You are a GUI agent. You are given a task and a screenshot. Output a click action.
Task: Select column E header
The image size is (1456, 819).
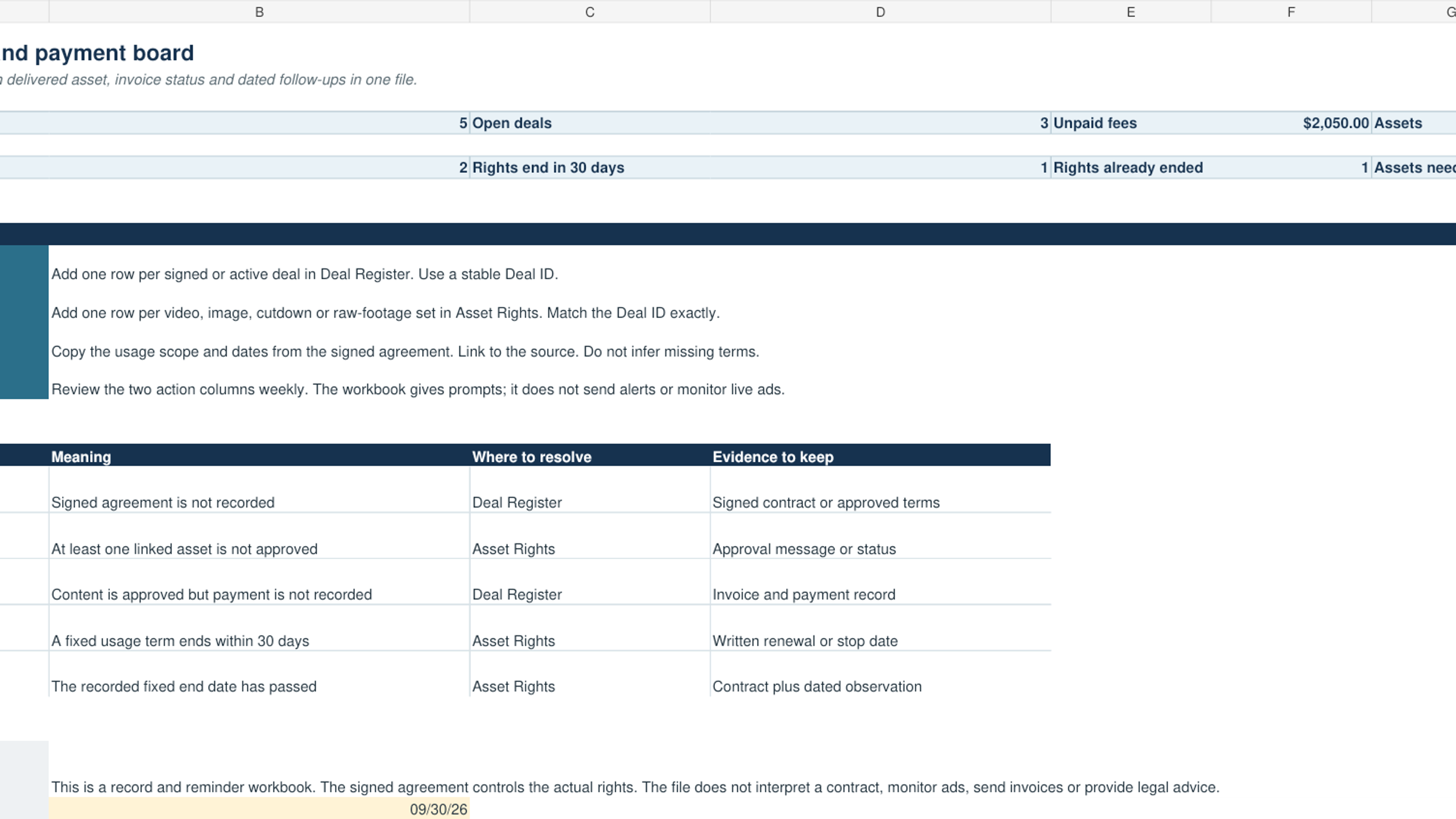[x=1131, y=12]
